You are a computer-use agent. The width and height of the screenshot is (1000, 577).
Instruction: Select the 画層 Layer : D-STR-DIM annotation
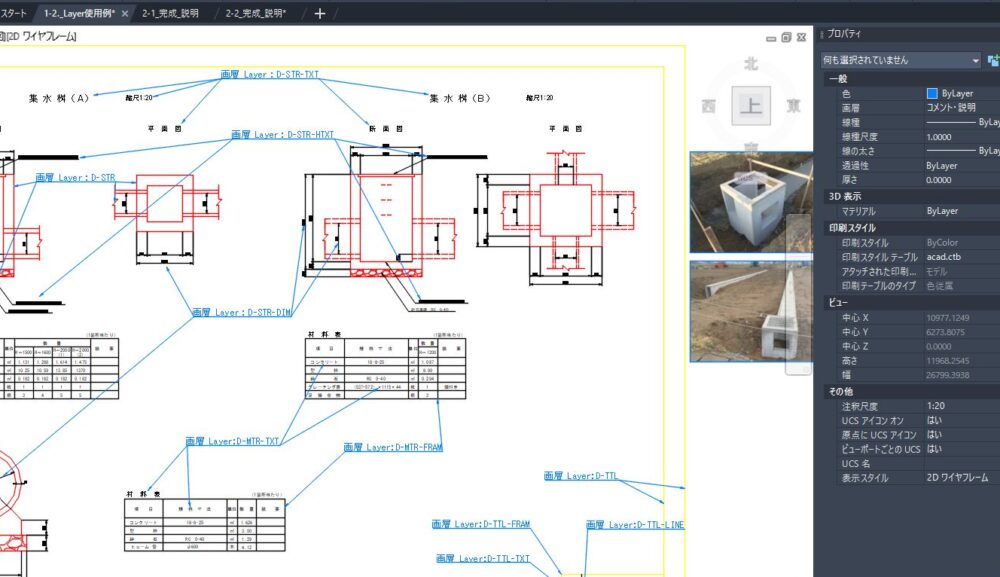[241, 312]
